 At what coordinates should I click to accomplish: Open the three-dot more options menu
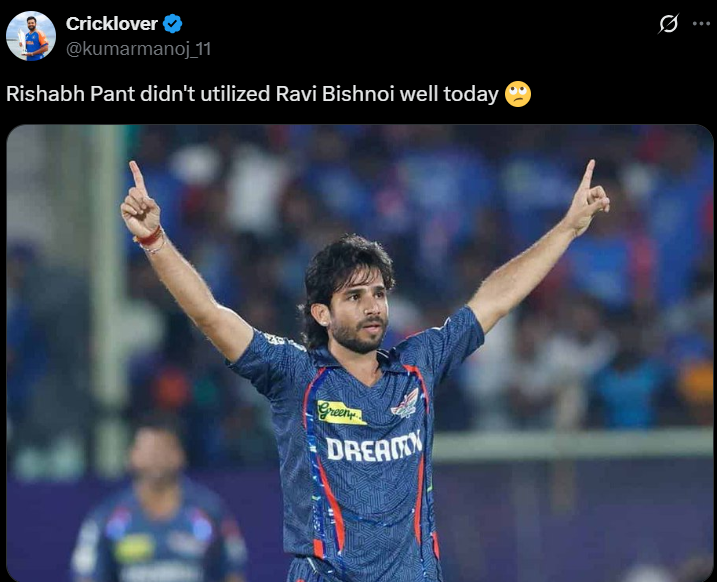point(701,24)
